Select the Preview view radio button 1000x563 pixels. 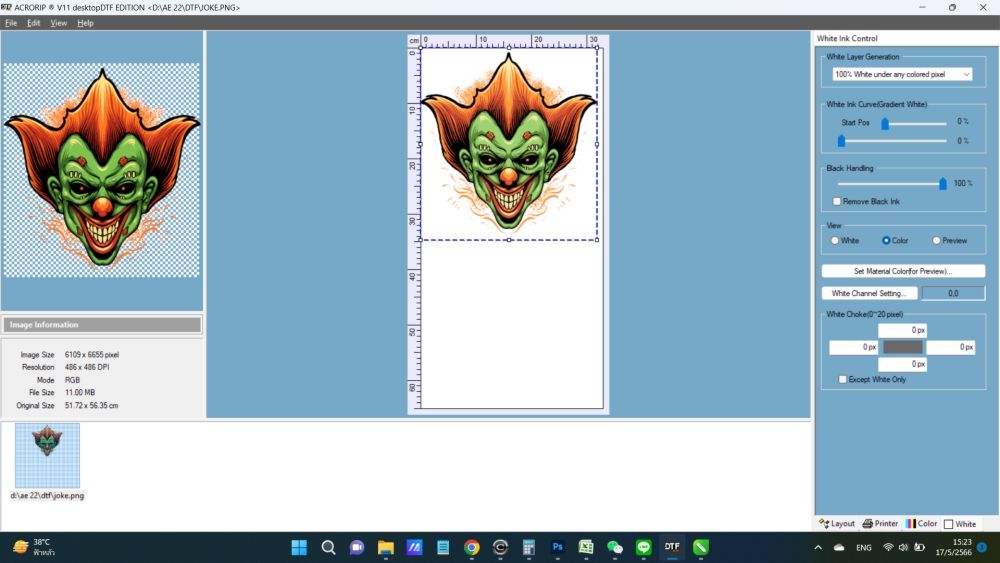coord(936,240)
